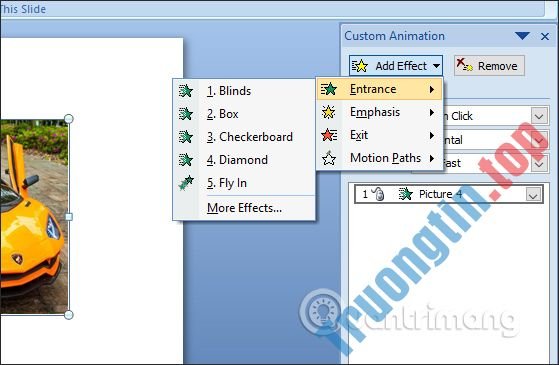Click the bottom-right resize handle of picture
This screenshot has width=559, height=365.
69,315
